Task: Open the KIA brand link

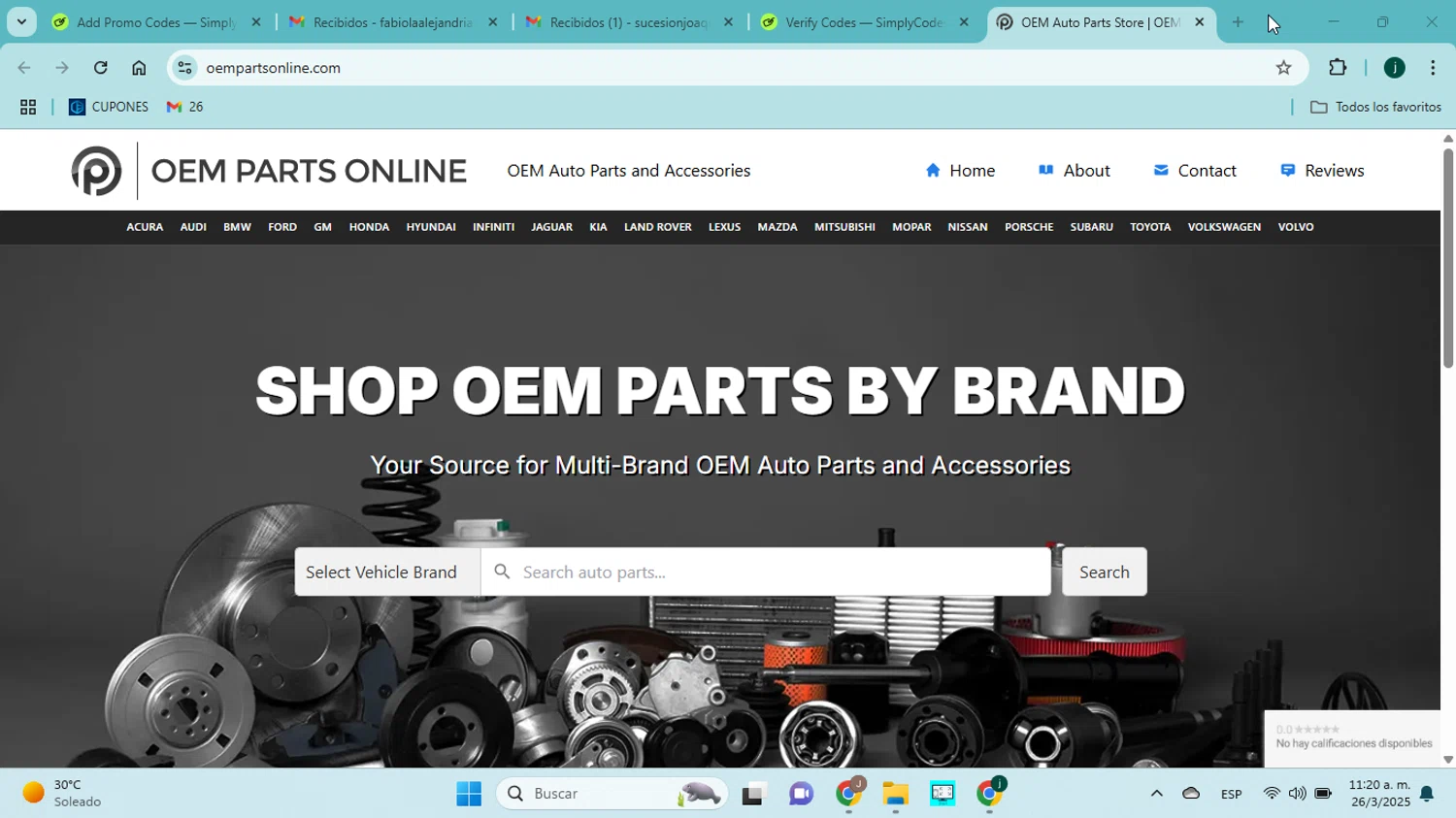Action: coord(598,227)
